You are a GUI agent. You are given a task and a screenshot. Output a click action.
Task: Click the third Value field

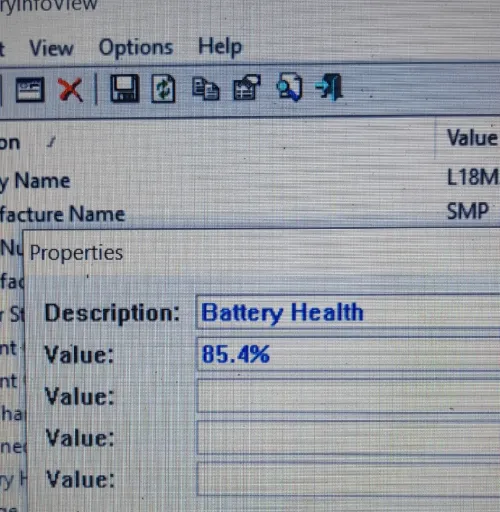click(349, 437)
